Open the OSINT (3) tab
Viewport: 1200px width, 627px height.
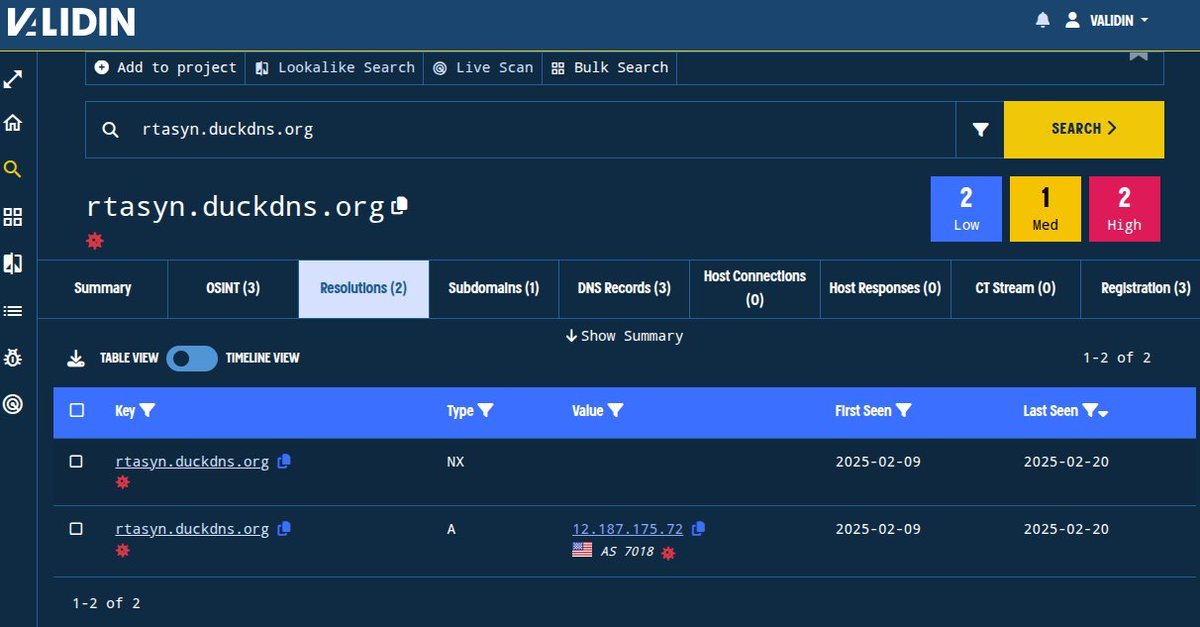click(x=232, y=288)
